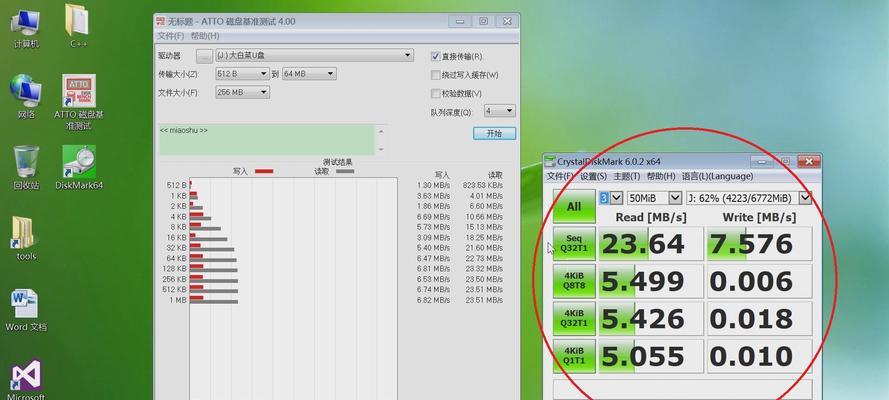Click the 5.055 read result cell
Viewport: 889px width, 400px height.
pyautogui.click(x=651, y=356)
